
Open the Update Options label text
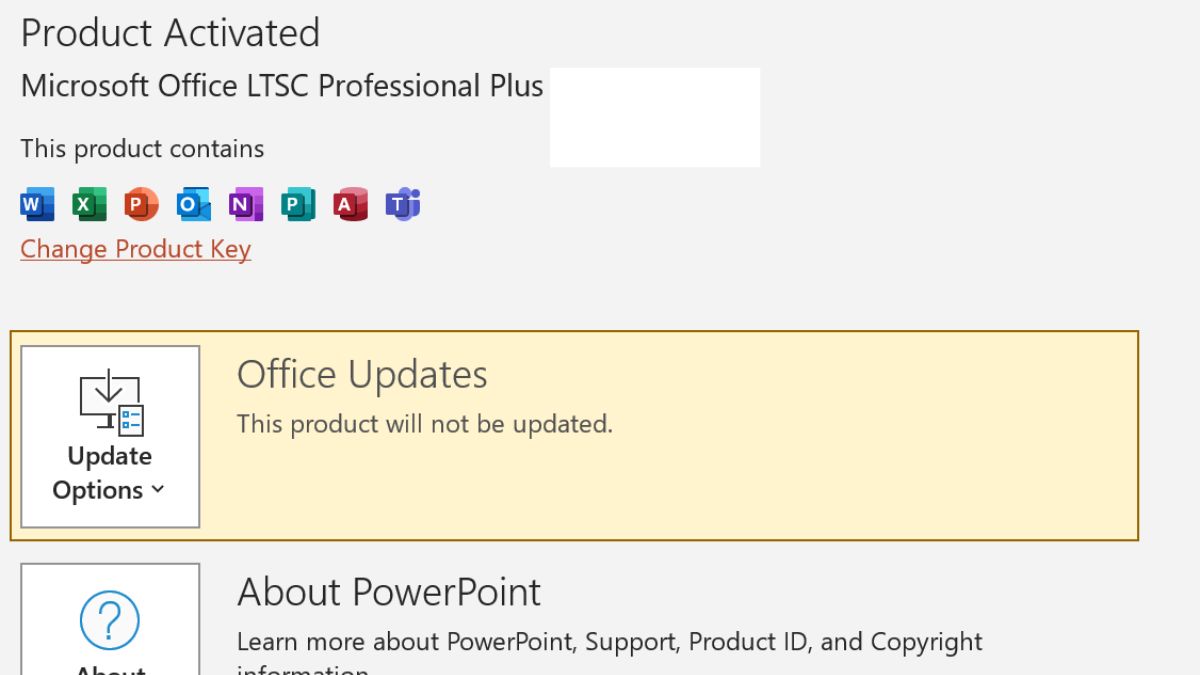(x=109, y=473)
